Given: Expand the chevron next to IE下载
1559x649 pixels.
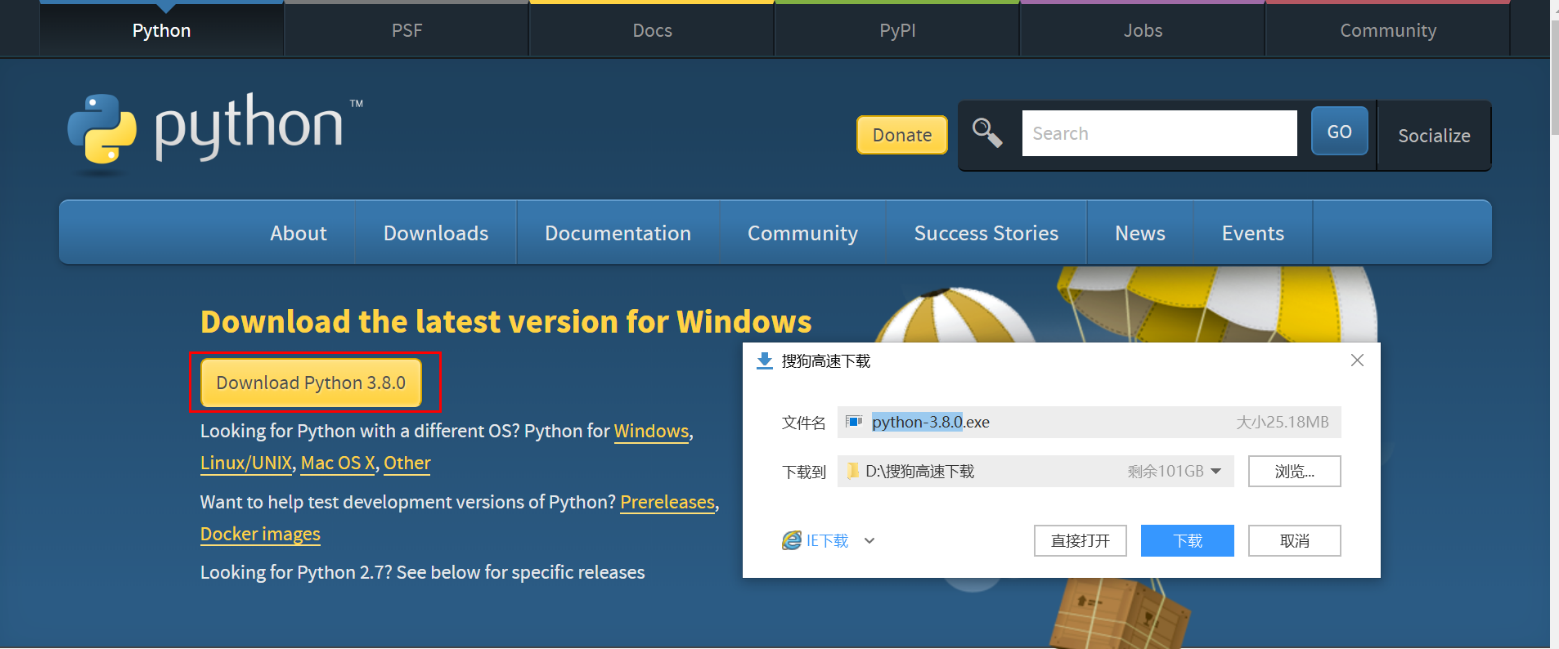Looking at the screenshot, I should [x=869, y=541].
